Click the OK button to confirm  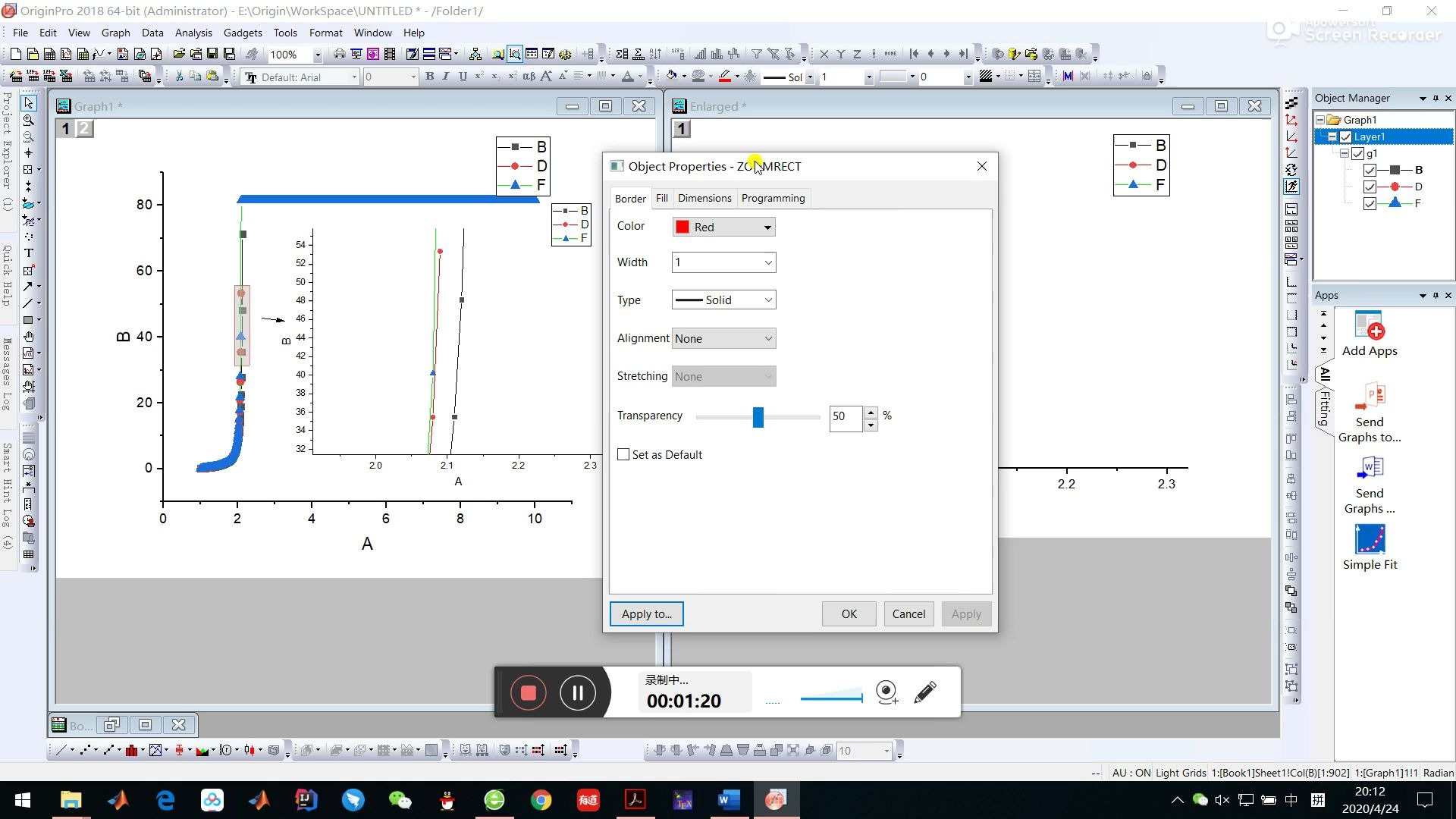point(848,613)
